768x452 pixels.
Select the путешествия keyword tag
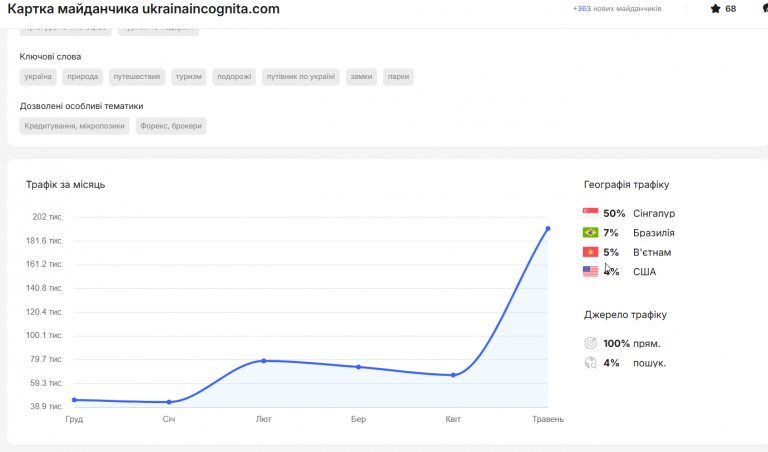[x=137, y=76]
